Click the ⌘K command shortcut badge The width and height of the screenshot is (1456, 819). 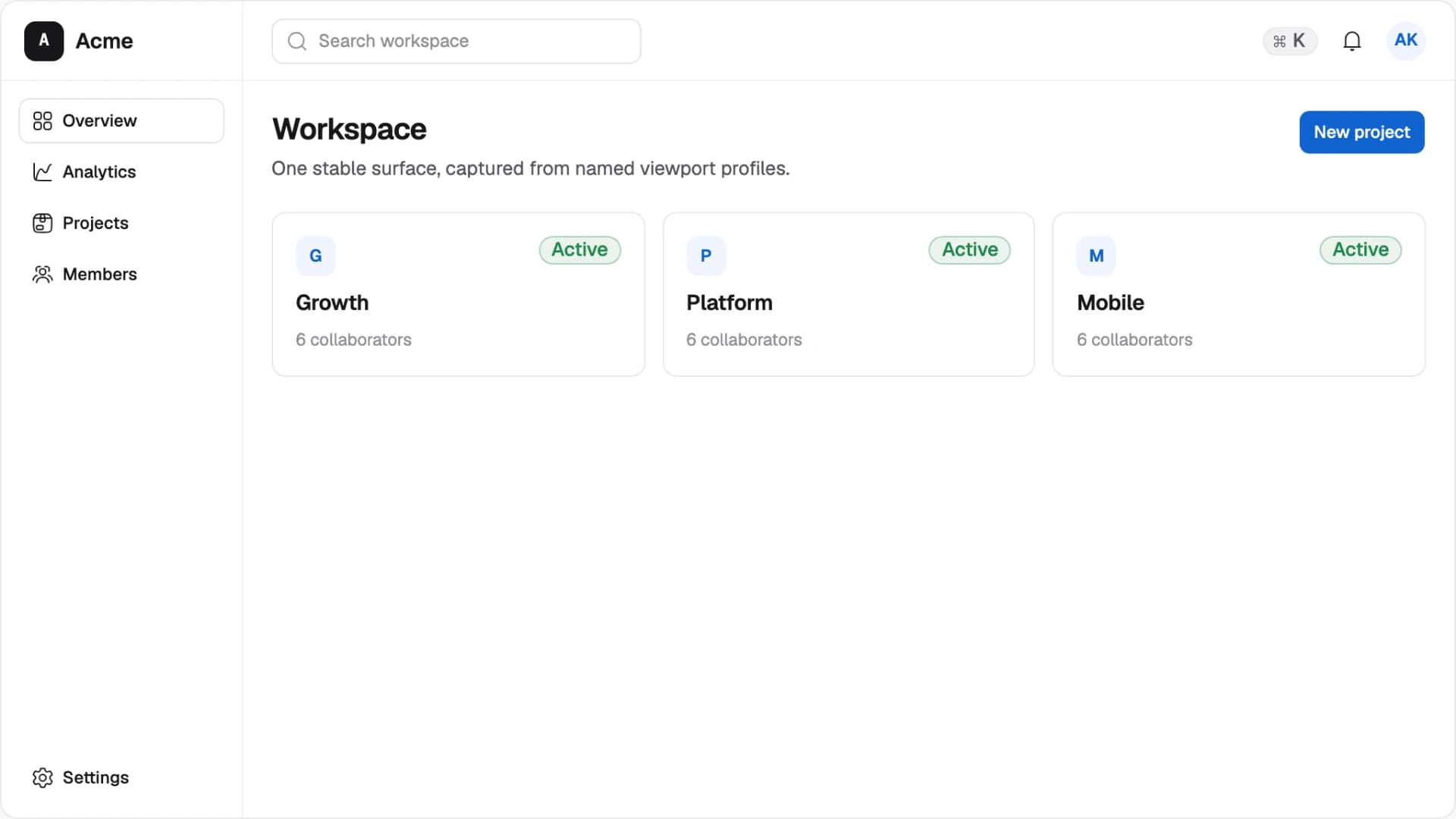click(1290, 41)
